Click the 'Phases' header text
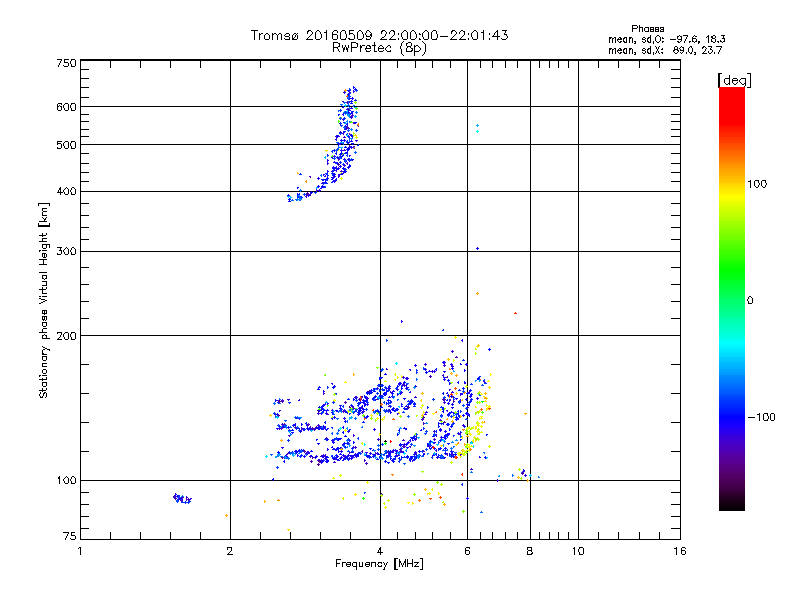This screenshot has height=600, width=800. pos(647,29)
